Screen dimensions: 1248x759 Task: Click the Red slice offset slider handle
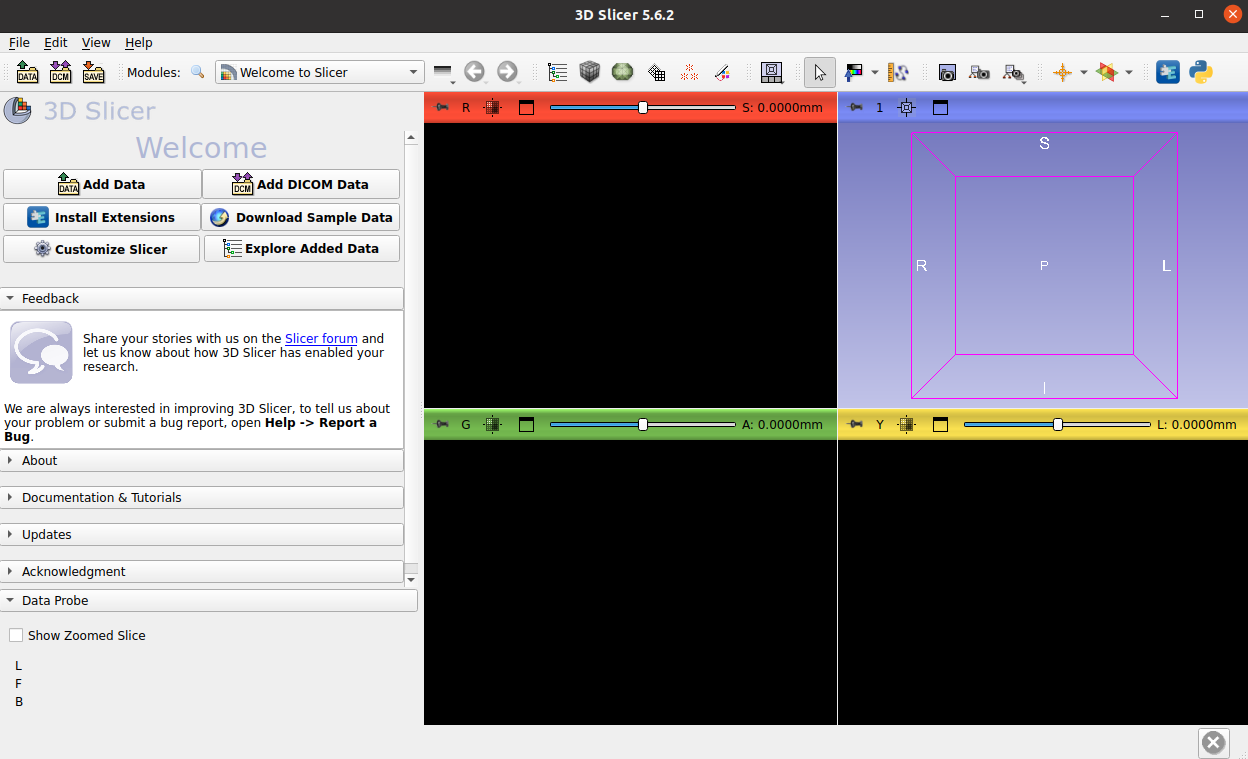pyautogui.click(x=643, y=107)
